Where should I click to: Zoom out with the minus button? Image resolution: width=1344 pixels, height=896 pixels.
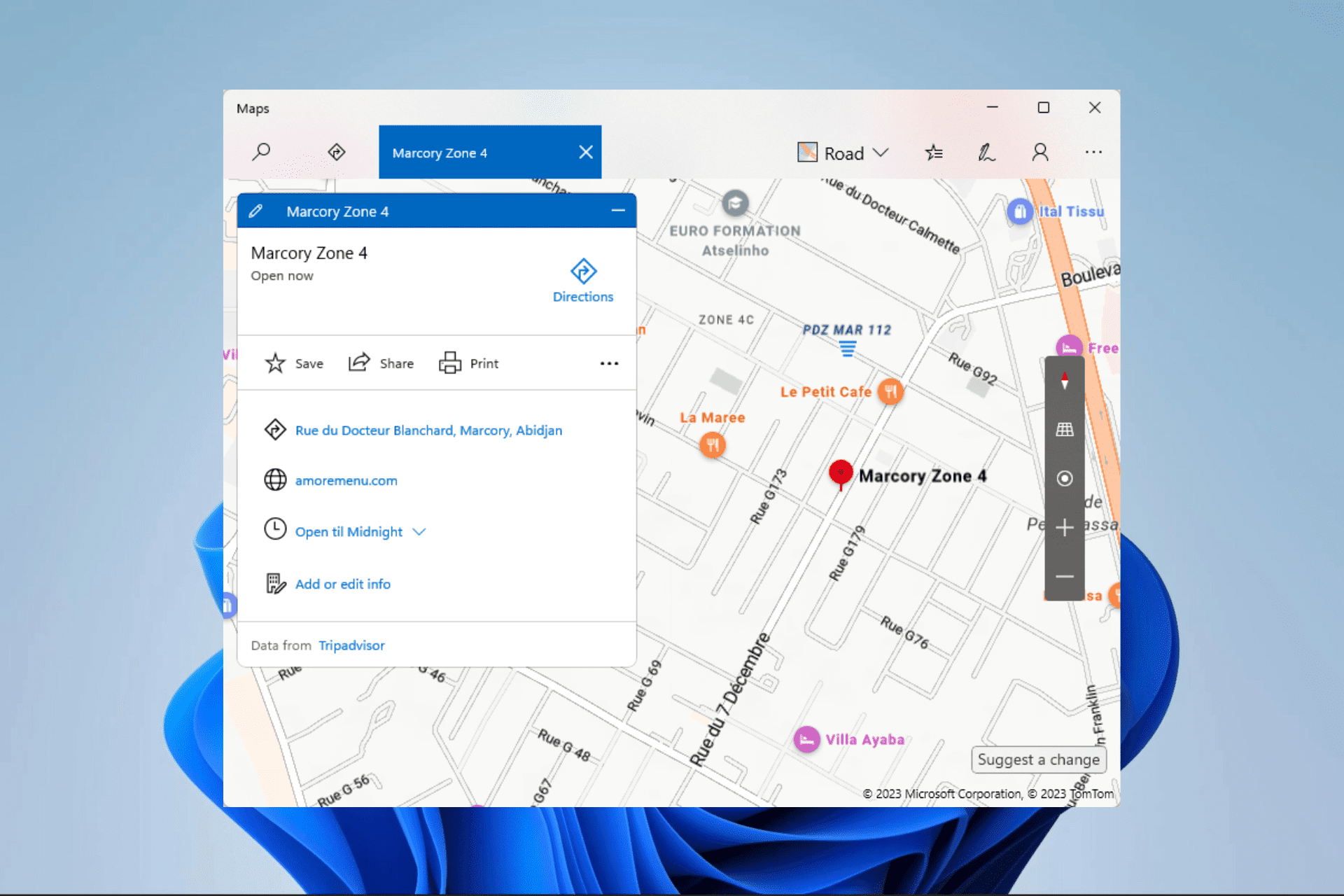pos(1064,577)
